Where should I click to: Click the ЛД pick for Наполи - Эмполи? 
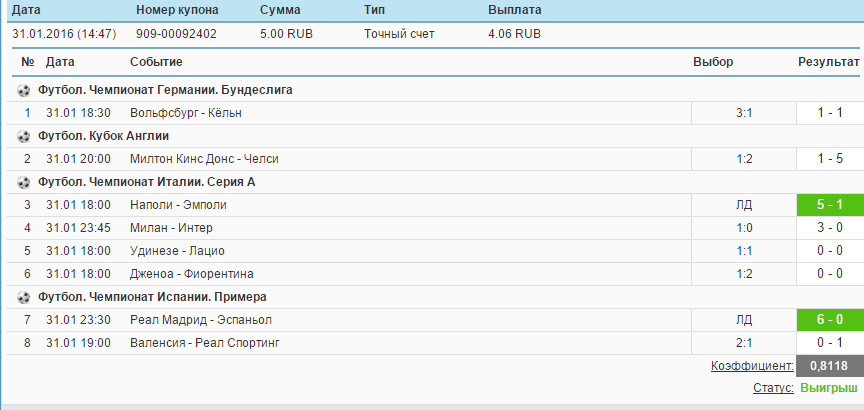tap(744, 205)
